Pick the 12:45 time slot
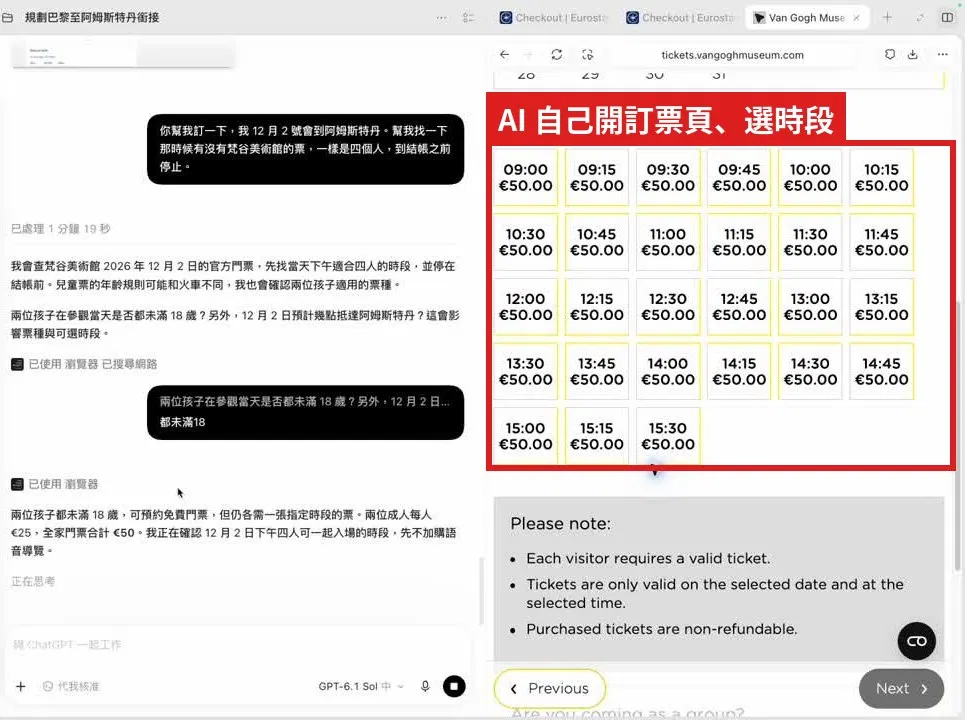This screenshot has width=965, height=725. (739, 306)
